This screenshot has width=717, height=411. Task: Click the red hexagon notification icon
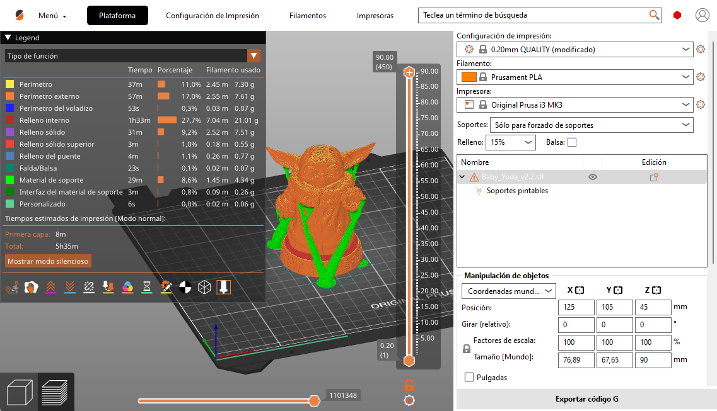[678, 16]
